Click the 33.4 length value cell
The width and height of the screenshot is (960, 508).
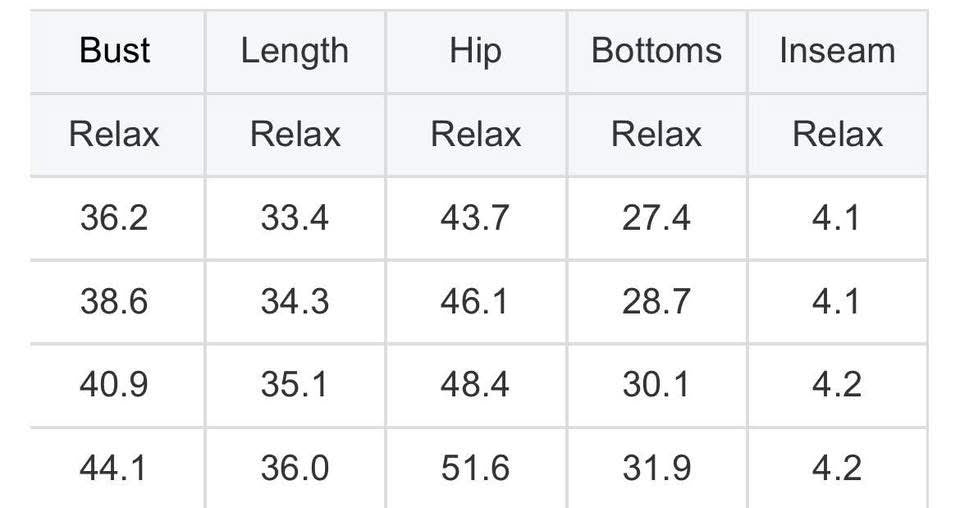(x=295, y=218)
